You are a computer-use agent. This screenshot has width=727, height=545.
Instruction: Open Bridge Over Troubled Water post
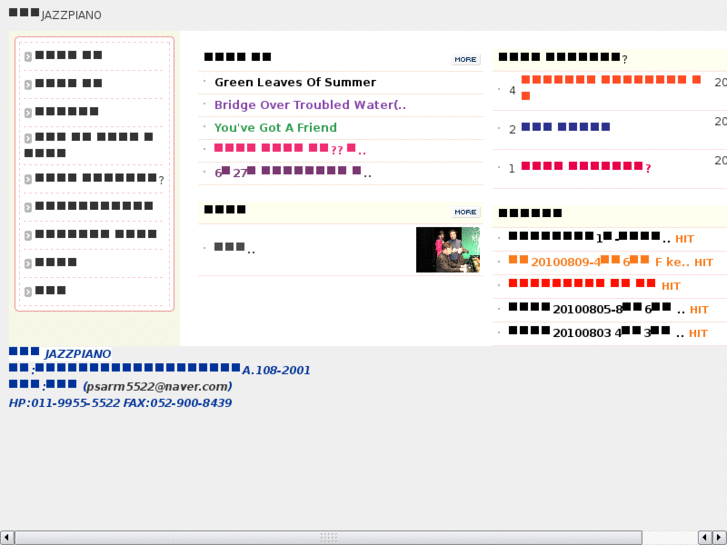(x=310, y=105)
